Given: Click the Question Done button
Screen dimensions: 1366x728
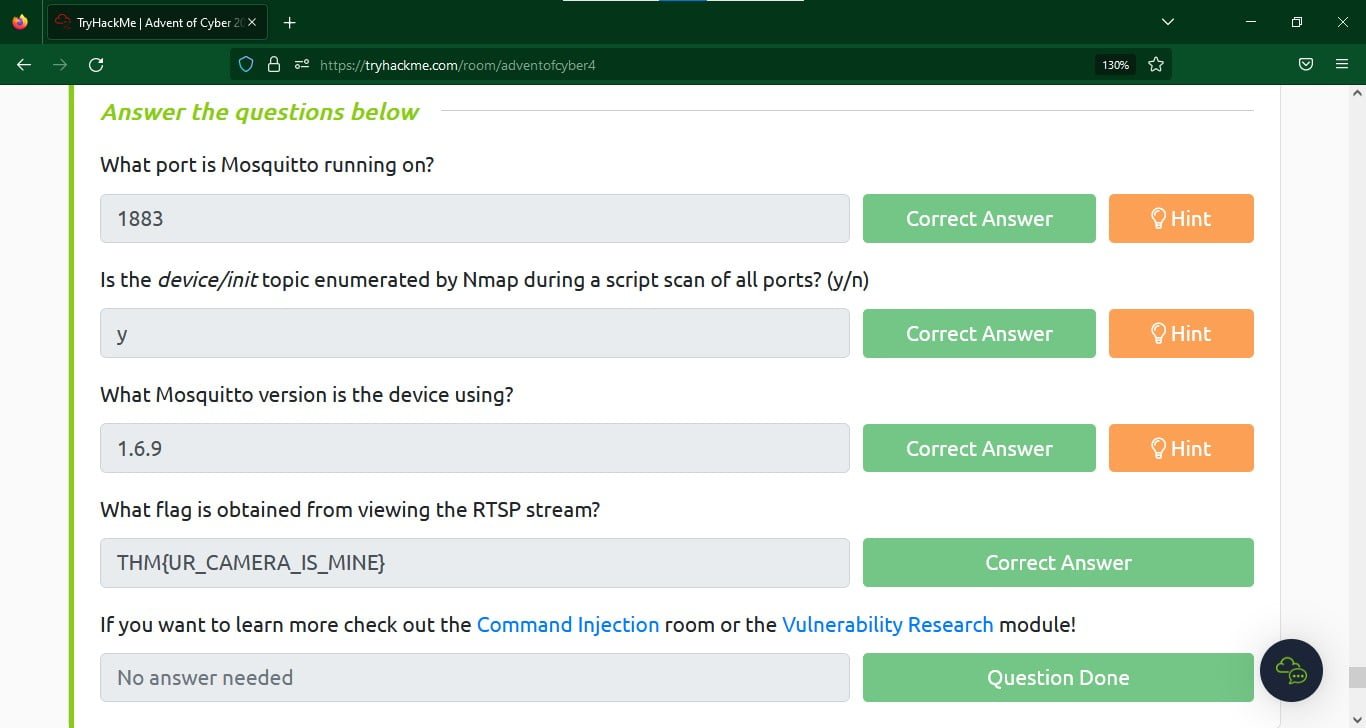Looking at the screenshot, I should [1058, 677].
